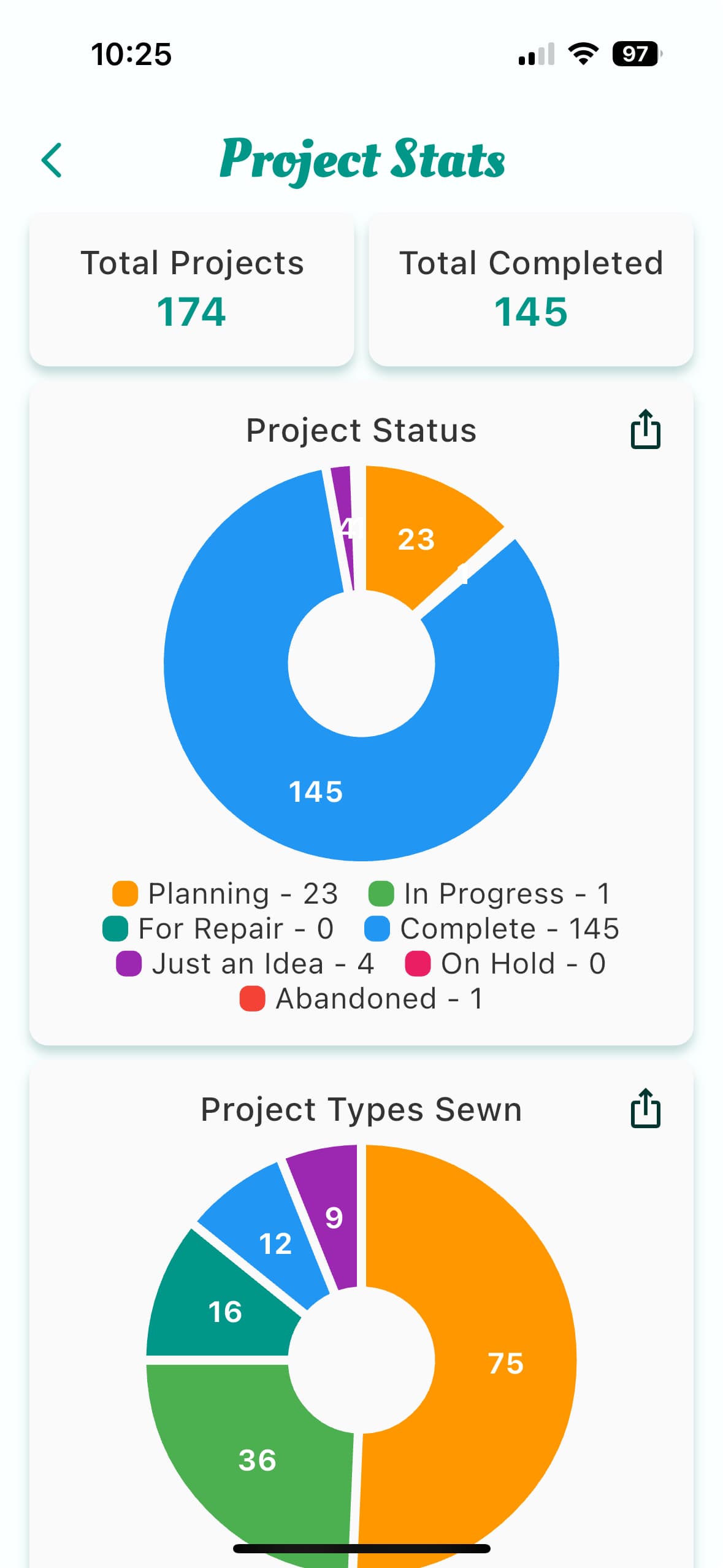Open the Total Completed card

click(x=530, y=290)
